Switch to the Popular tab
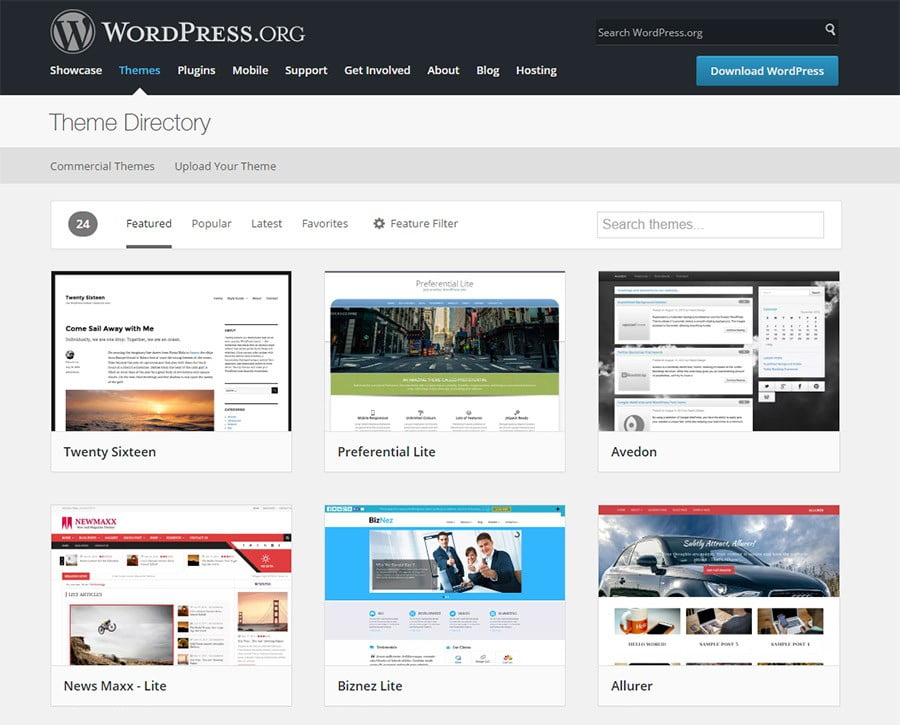The width and height of the screenshot is (900, 725). 211,223
